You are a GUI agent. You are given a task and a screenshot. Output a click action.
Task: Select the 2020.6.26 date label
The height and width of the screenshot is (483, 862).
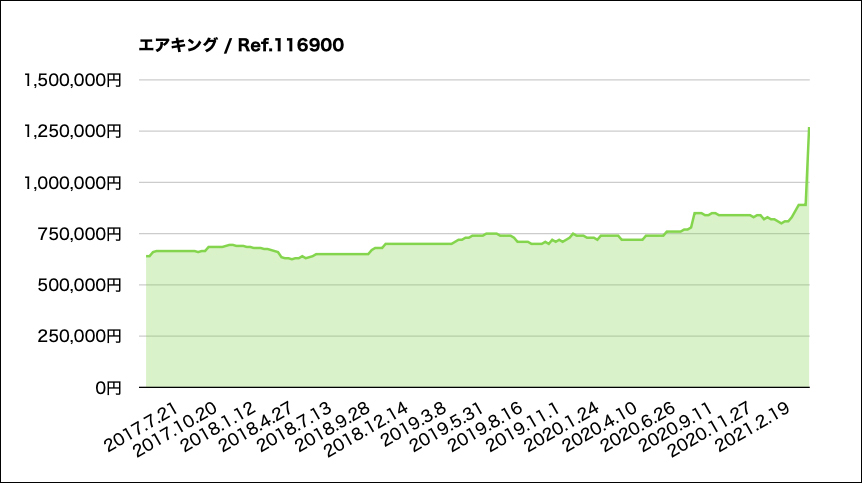(x=637, y=427)
